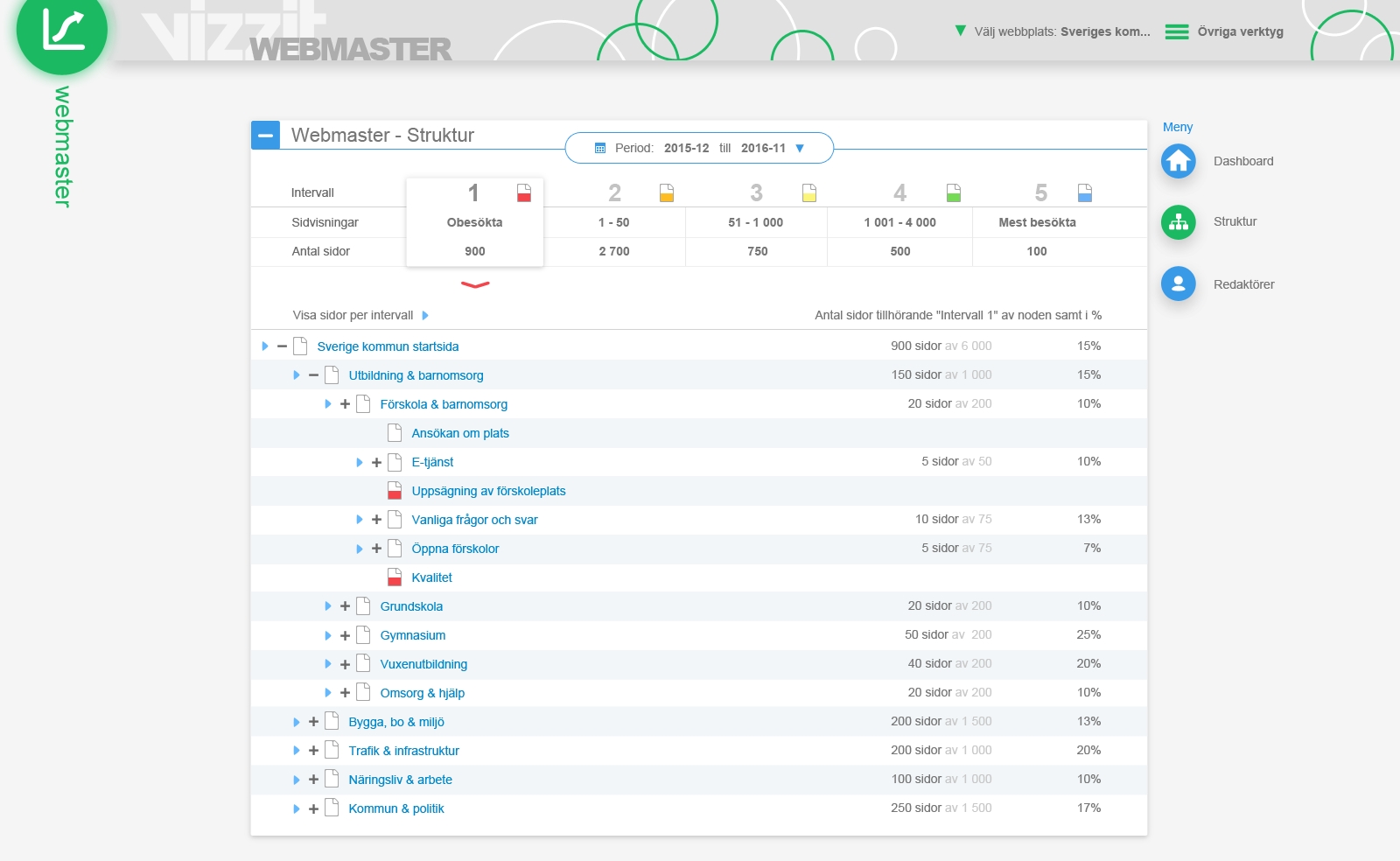Click page icon beside Bygga, bo & miljö

click(x=332, y=721)
